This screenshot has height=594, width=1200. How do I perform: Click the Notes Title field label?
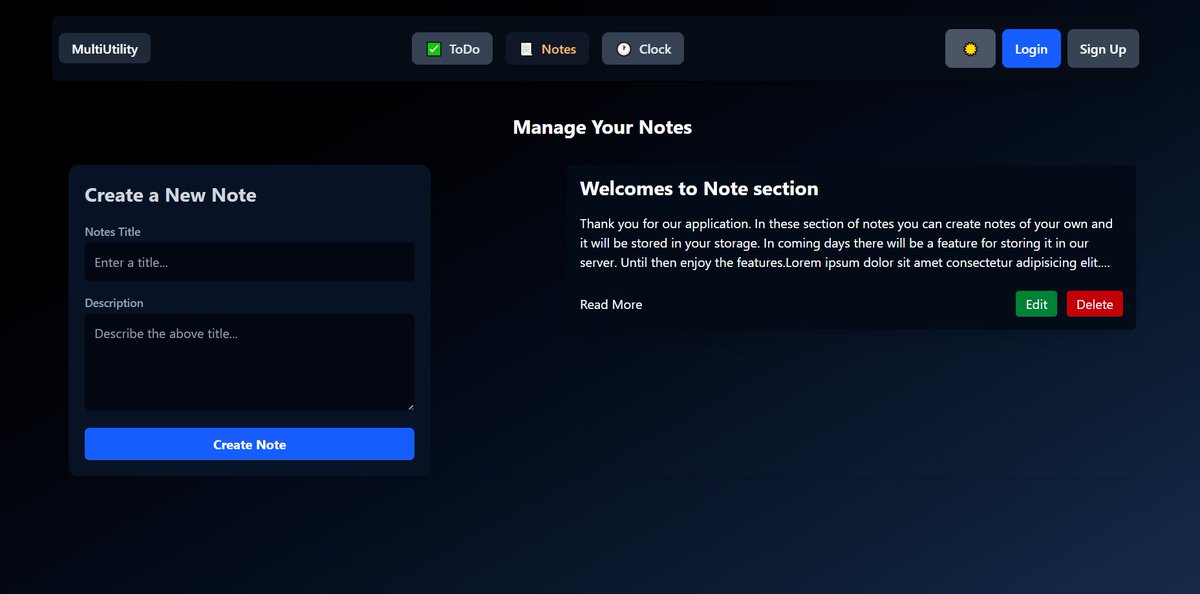113,232
